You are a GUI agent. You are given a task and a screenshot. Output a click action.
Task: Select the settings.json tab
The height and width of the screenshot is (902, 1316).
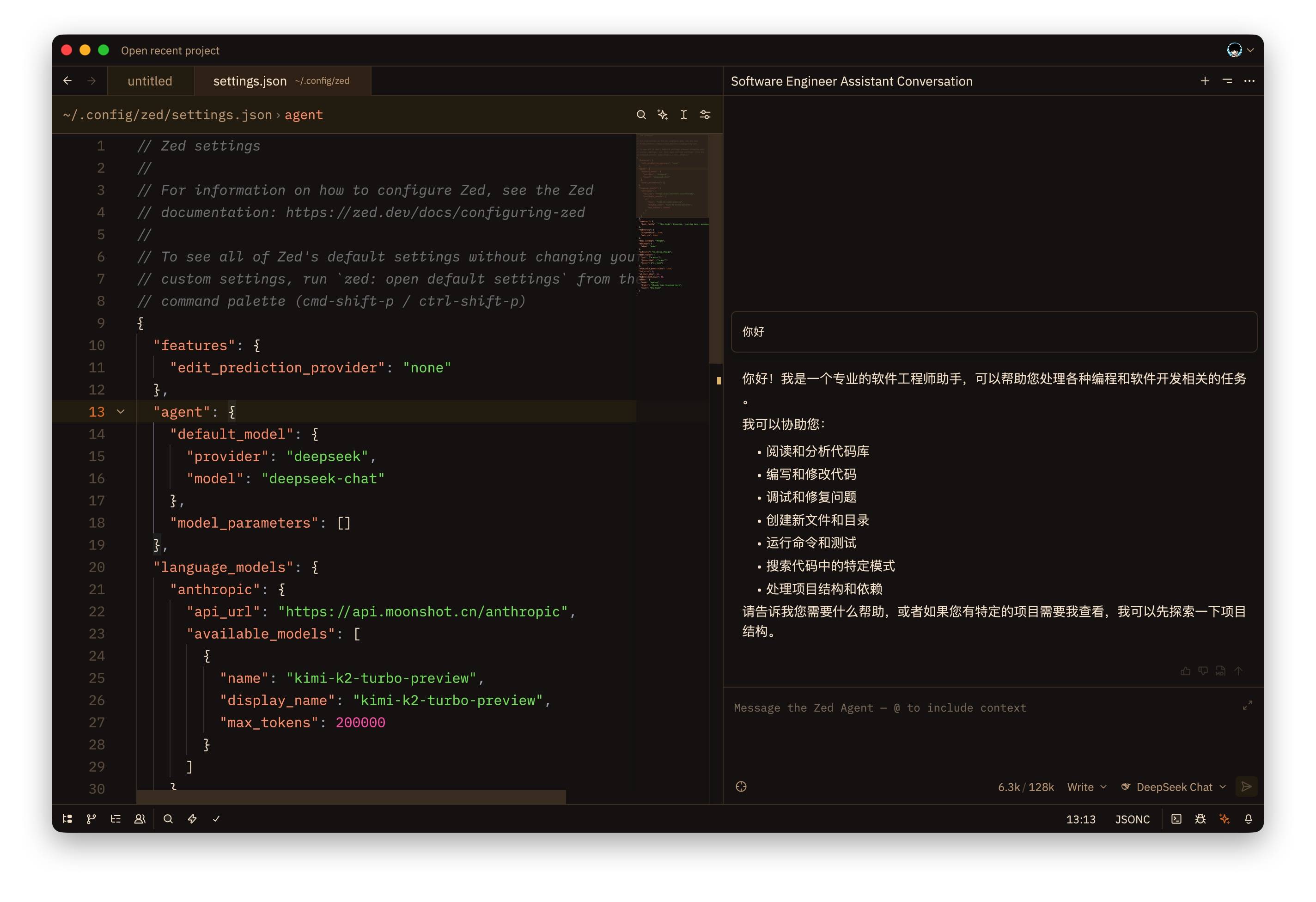pyautogui.click(x=250, y=81)
